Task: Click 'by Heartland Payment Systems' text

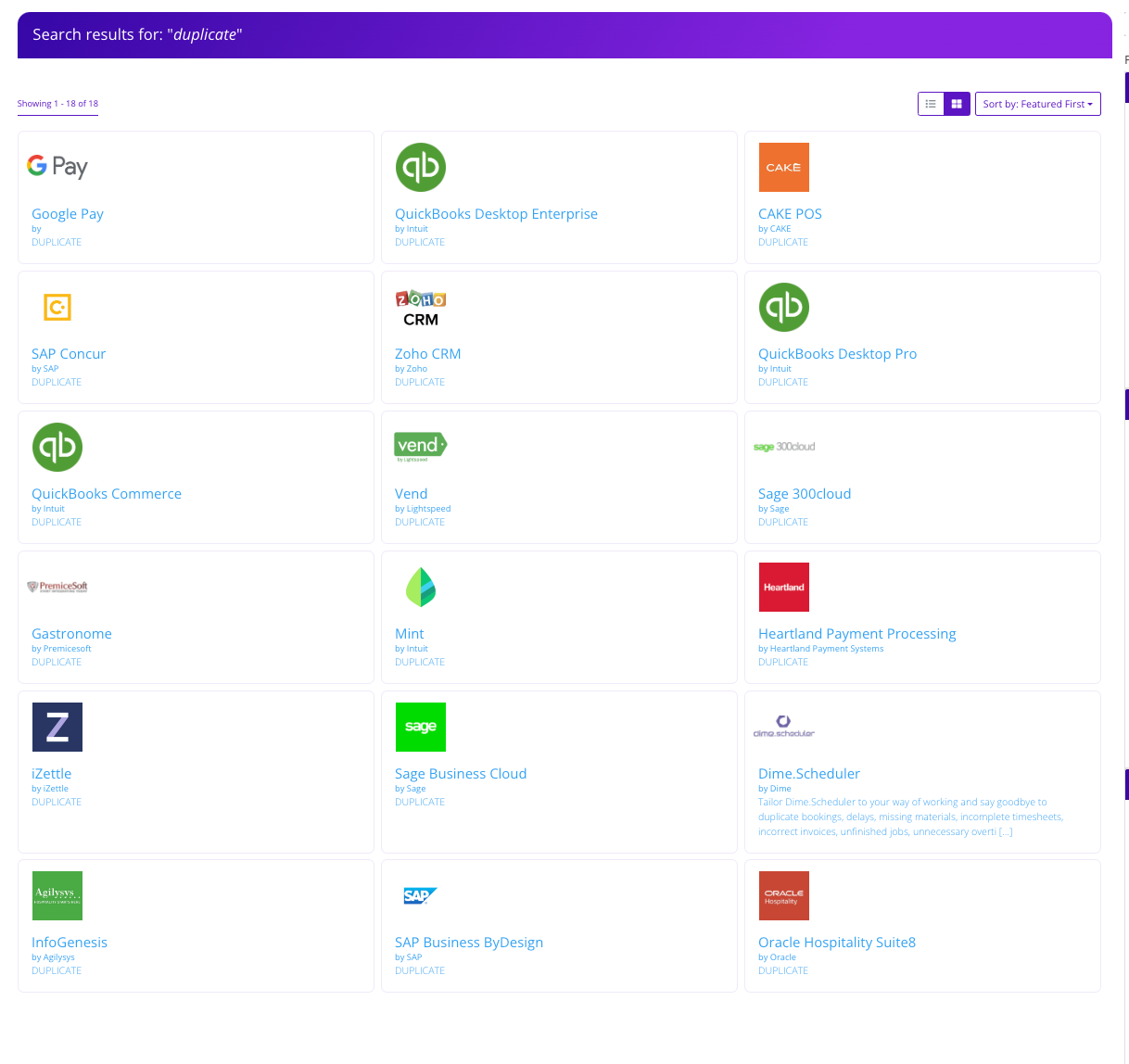Action: pyautogui.click(x=820, y=649)
